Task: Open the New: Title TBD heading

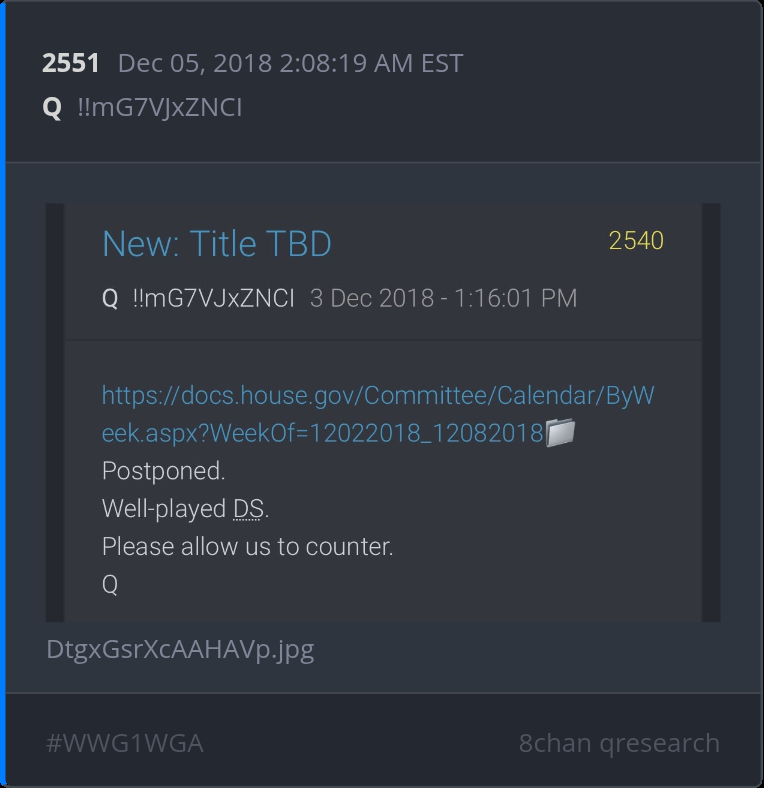Action: [x=217, y=244]
